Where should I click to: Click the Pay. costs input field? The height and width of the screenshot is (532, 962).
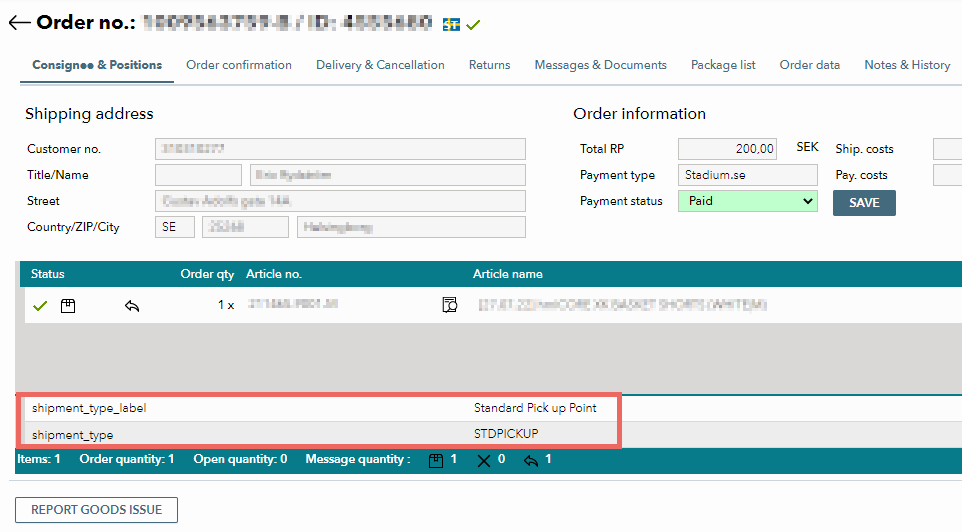[947, 175]
